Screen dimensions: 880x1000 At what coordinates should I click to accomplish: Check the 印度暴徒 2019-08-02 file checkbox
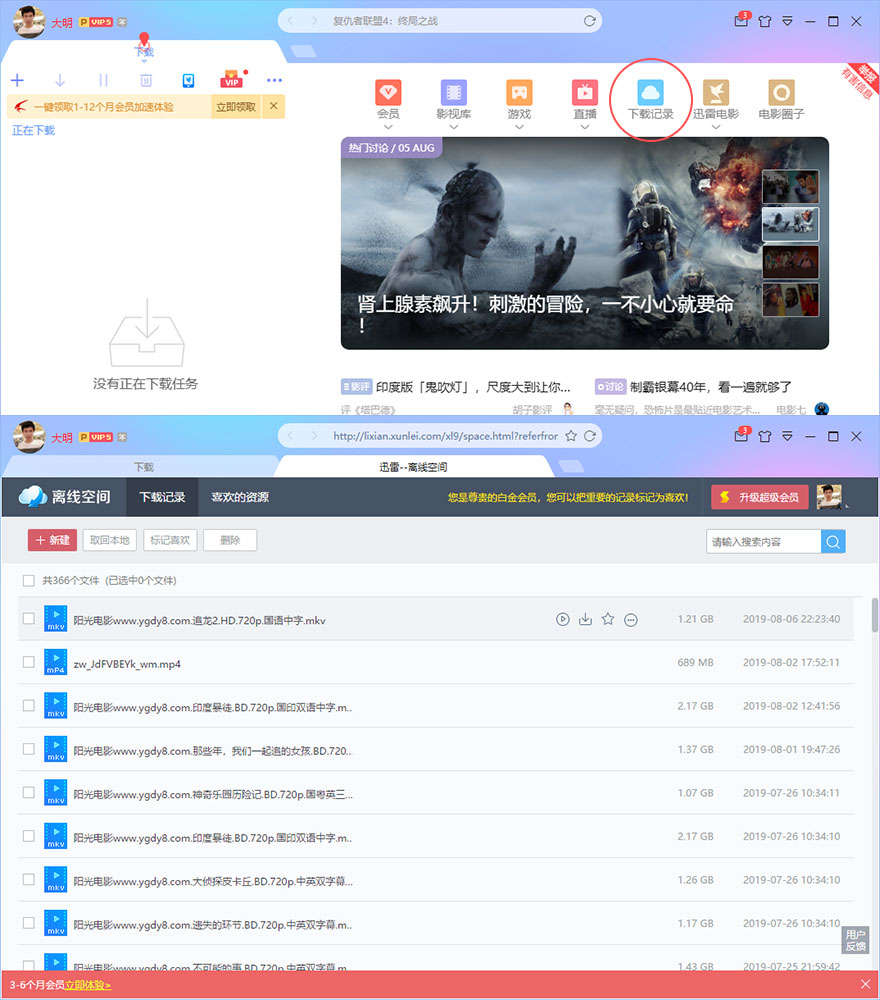pos(28,705)
